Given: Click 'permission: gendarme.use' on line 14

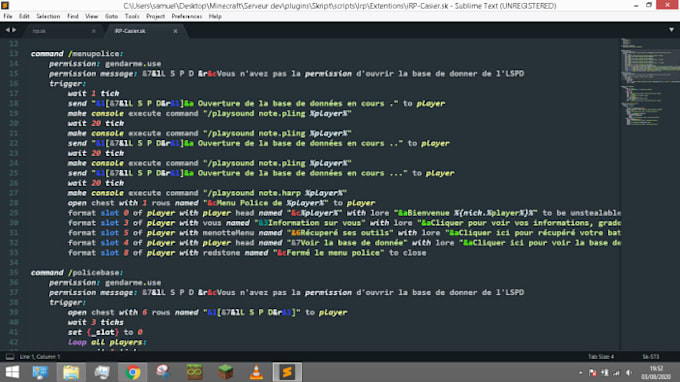Looking at the screenshot, I should point(105,64).
